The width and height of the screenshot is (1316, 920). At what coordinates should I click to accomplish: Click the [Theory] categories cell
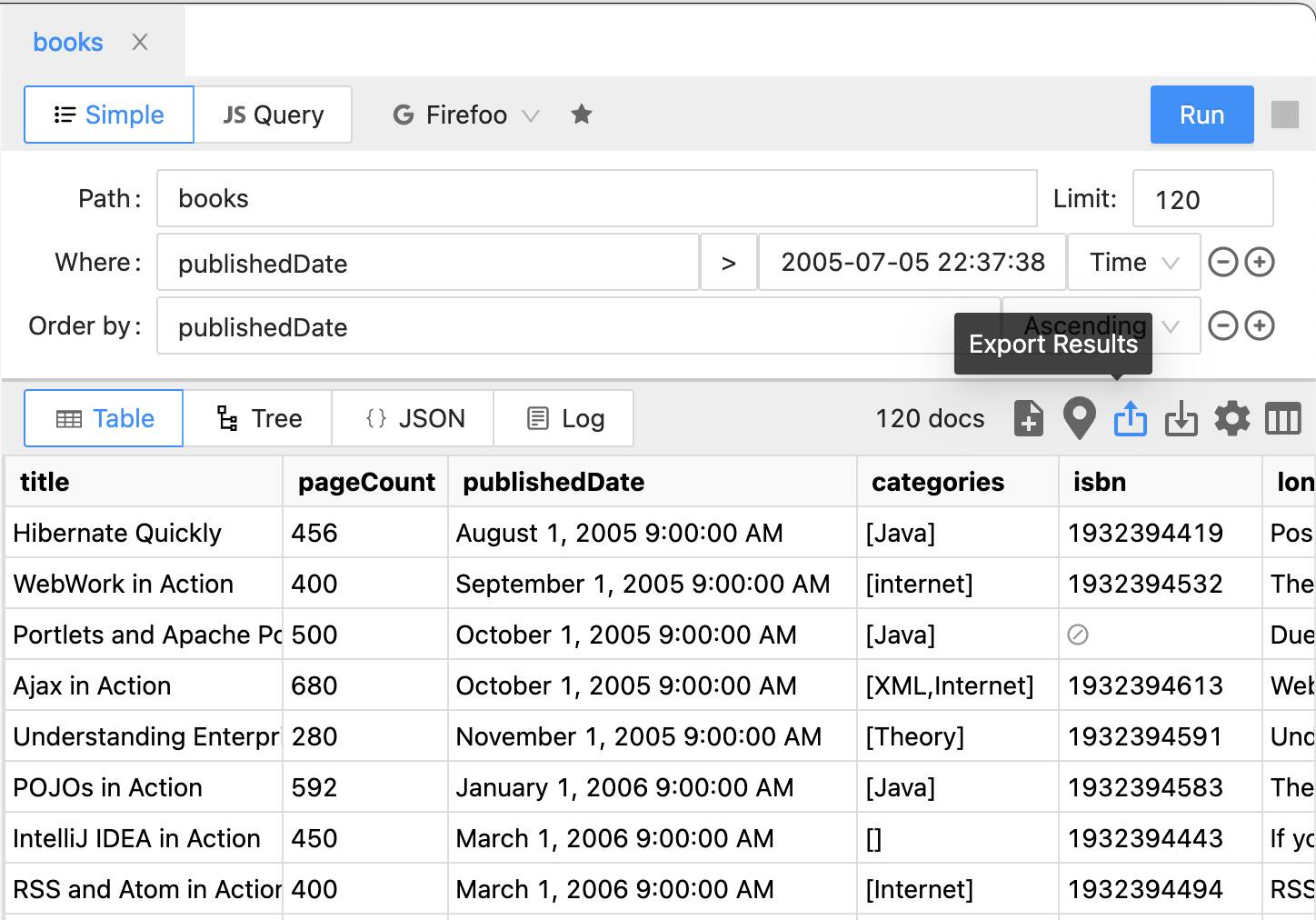click(958, 736)
